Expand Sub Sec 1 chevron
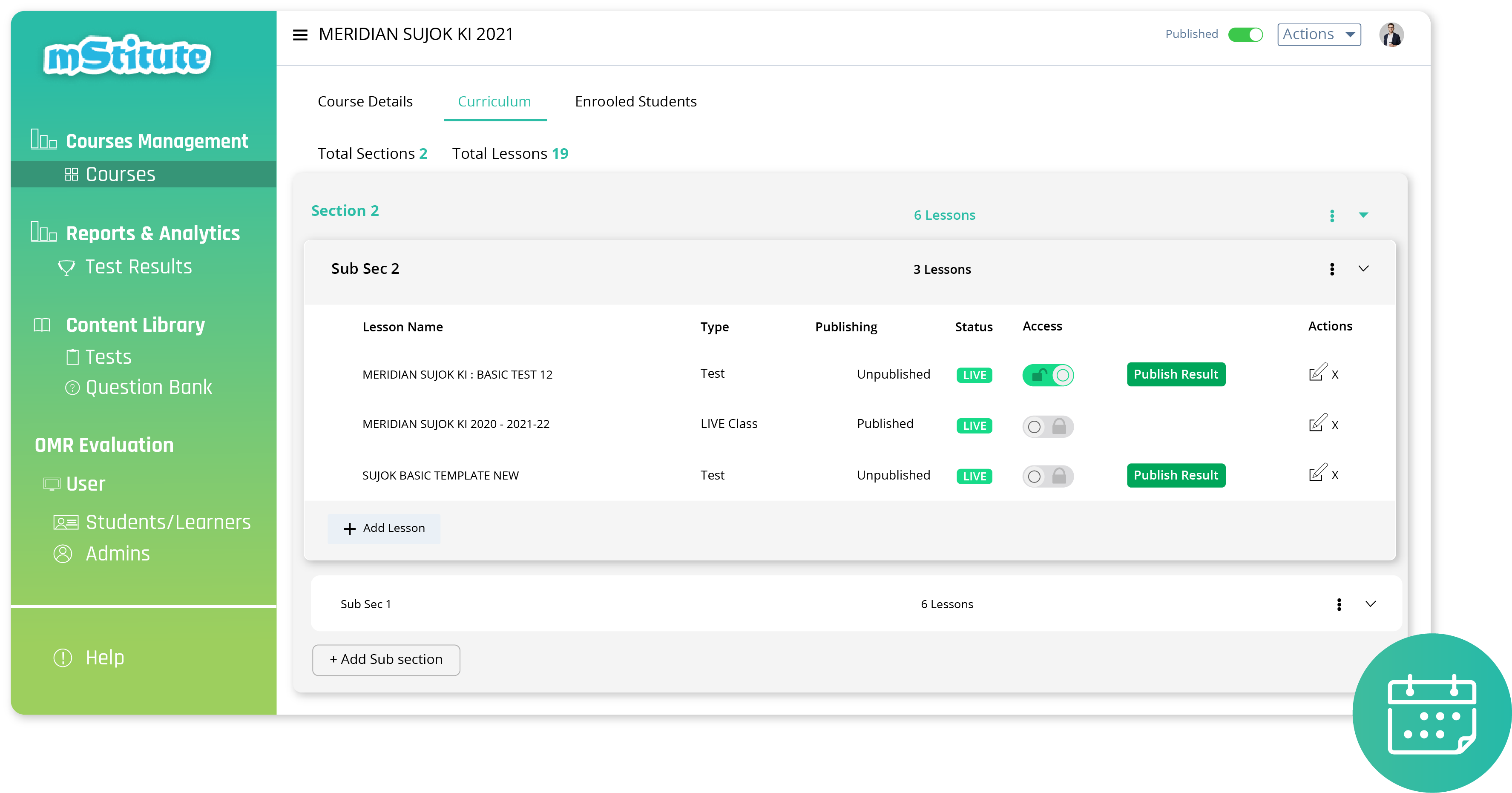 coord(1371,604)
